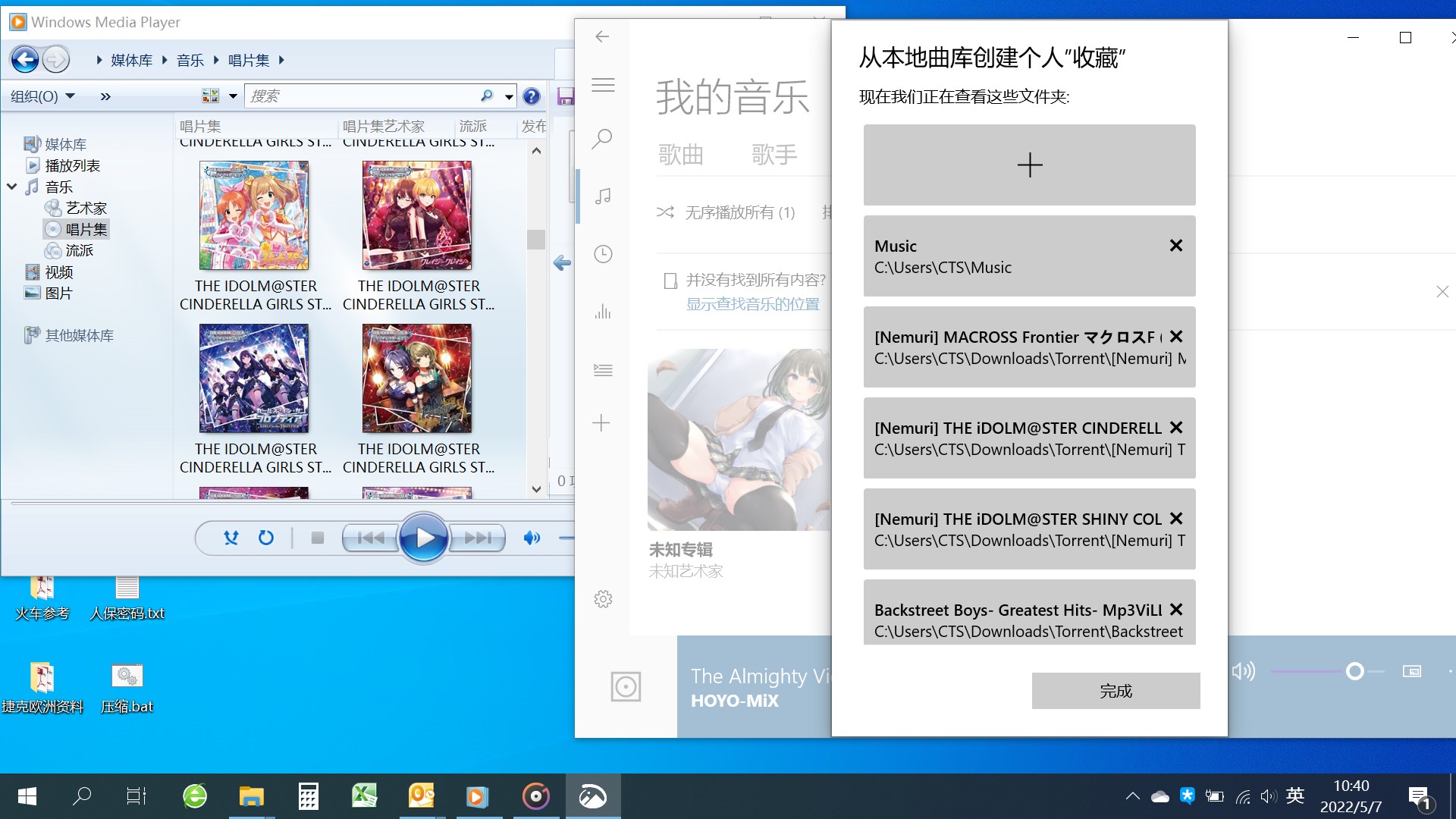Remove Backstreet Boys folder from list

click(x=1175, y=610)
